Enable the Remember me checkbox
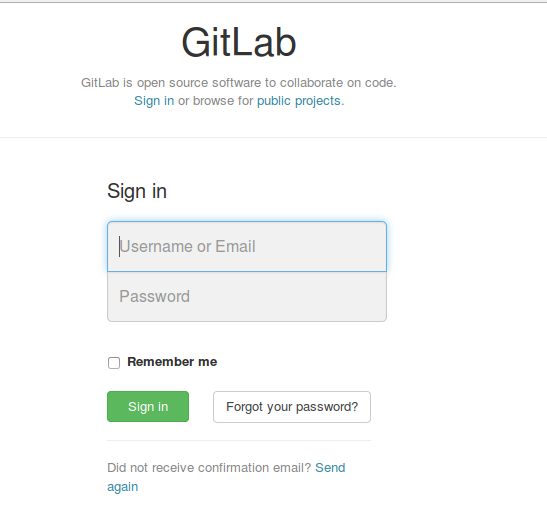This screenshot has height=526, width=547. click(x=114, y=362)
